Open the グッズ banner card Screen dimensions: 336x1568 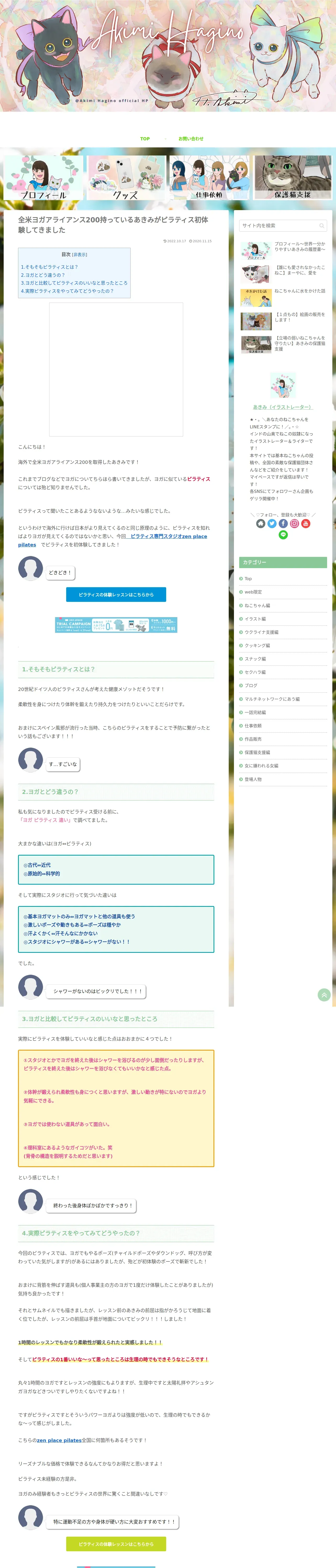126,178
